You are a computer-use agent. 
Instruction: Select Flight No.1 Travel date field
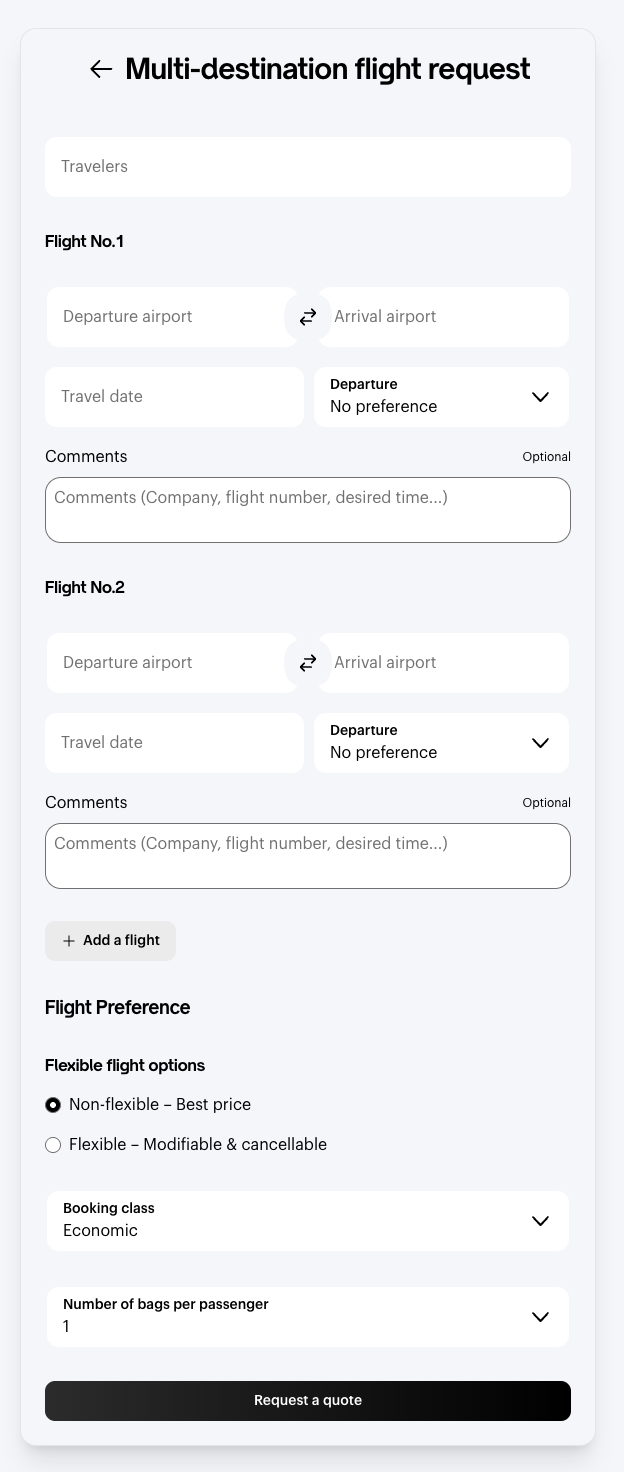click(174, 397)
